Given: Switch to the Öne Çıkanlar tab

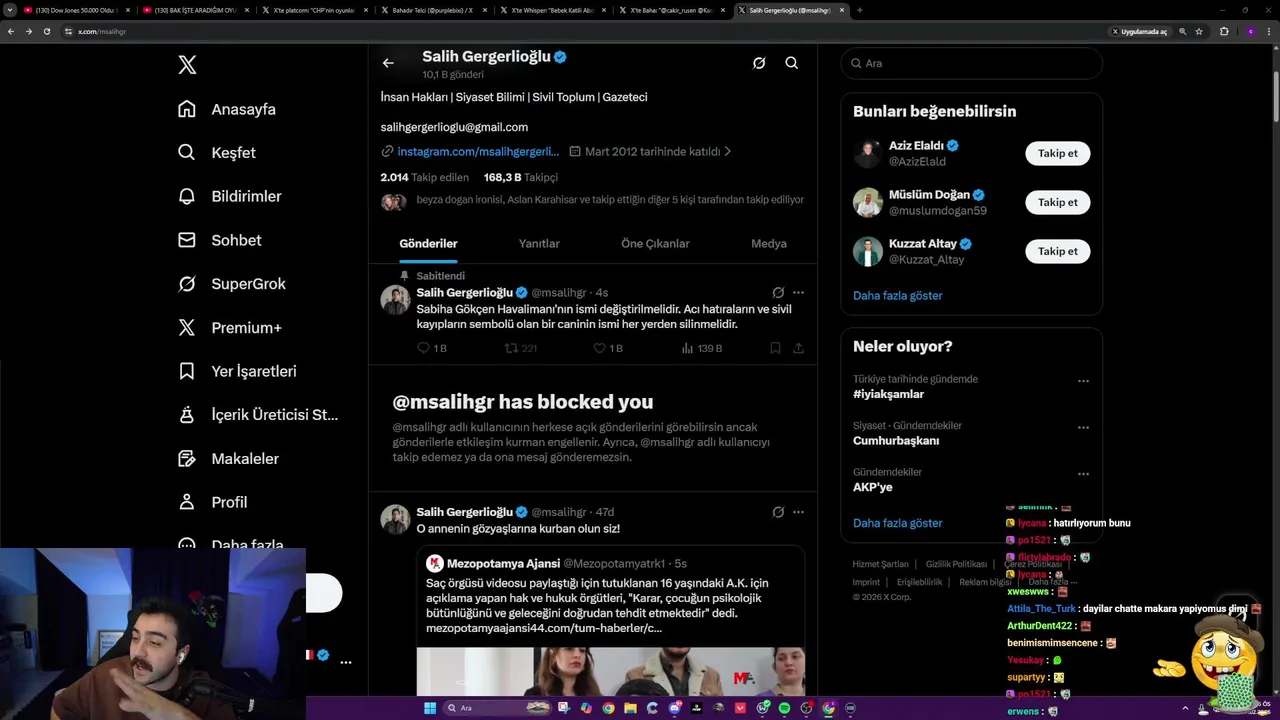Looking at the screenshot, I should (x=655, y=243).
